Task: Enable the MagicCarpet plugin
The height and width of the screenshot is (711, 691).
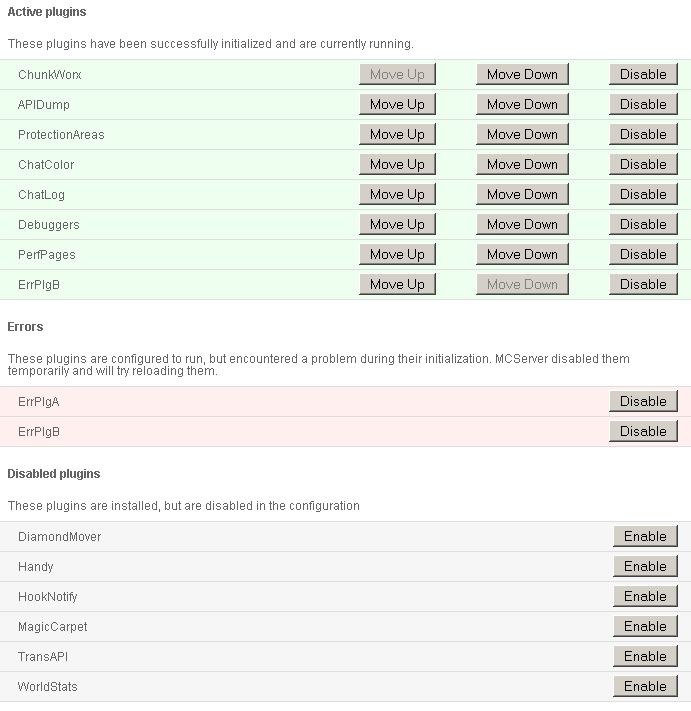Action: point(645,626)
